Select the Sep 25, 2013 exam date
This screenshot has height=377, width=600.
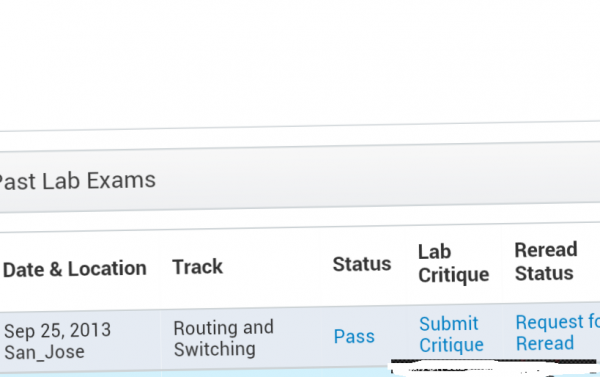click(57, 330)
